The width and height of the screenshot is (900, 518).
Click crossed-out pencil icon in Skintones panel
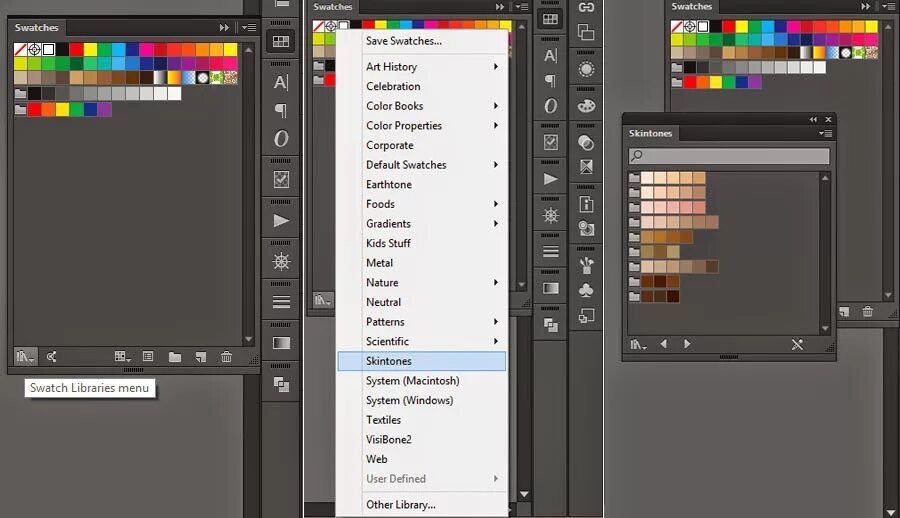797,345
